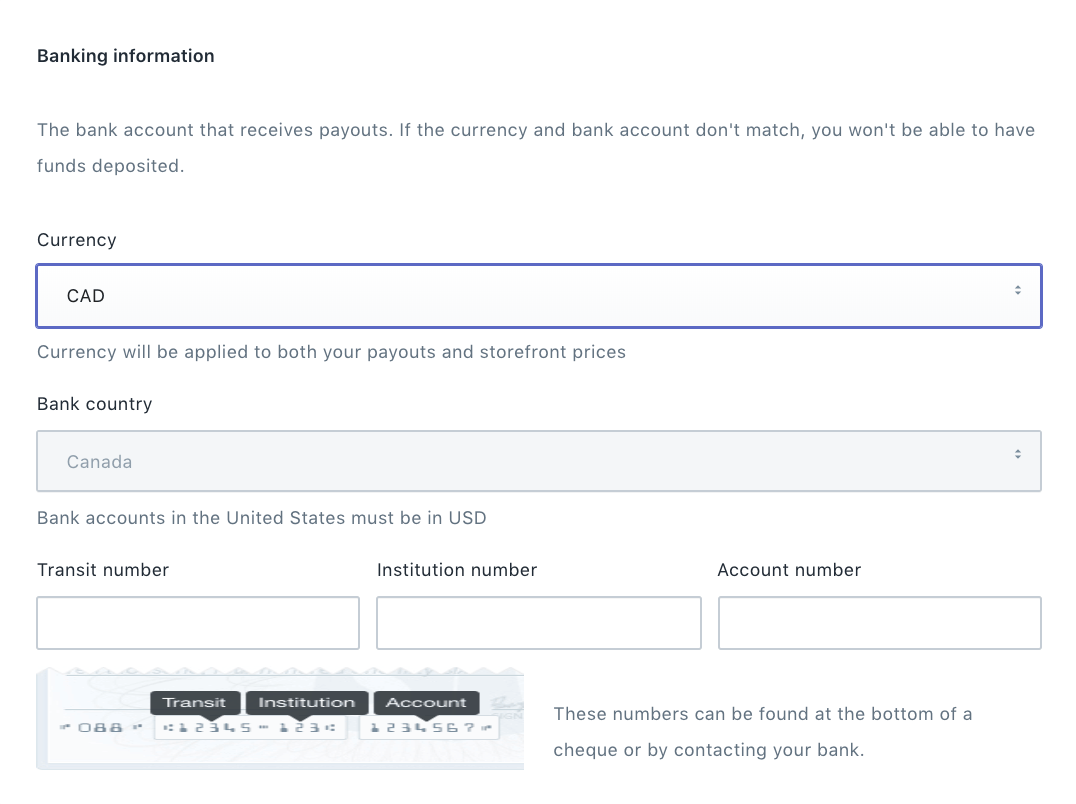1076x804 pixels.
Task: Select the Account number text box
Action: pos(879,623)
